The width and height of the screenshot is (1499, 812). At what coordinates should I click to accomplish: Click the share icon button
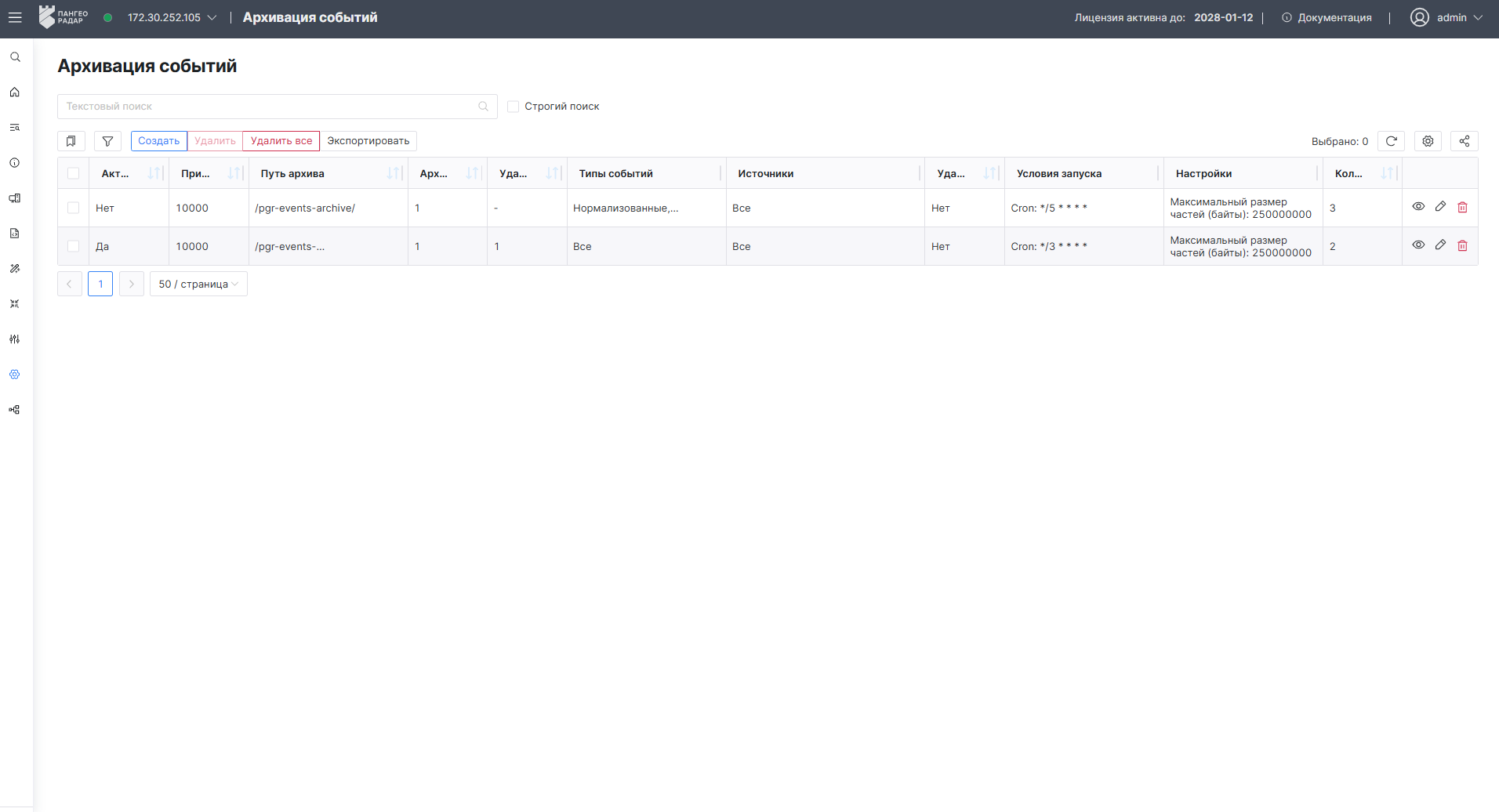tap(1465, 141)
